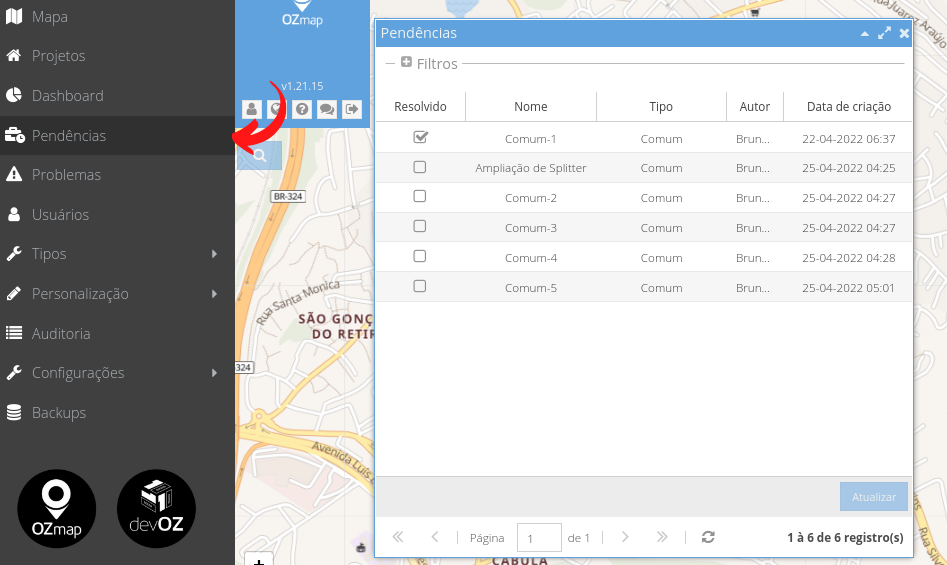This screenshot has width=947, height=565.
Task: Sort by the Autor column header
Action: (x=755, y=107)
